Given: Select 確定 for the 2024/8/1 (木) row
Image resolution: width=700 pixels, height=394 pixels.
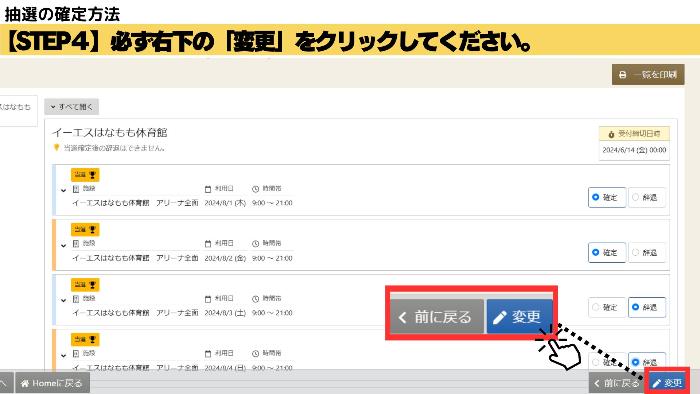Looking at the screenshot, I should coord(607,197).
